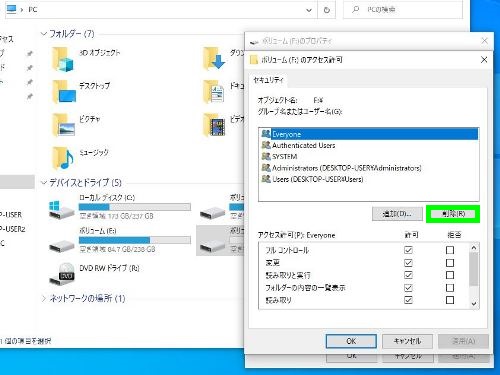Click the Apply (適用) button
500x375 pixels.
tap(463, 341)
